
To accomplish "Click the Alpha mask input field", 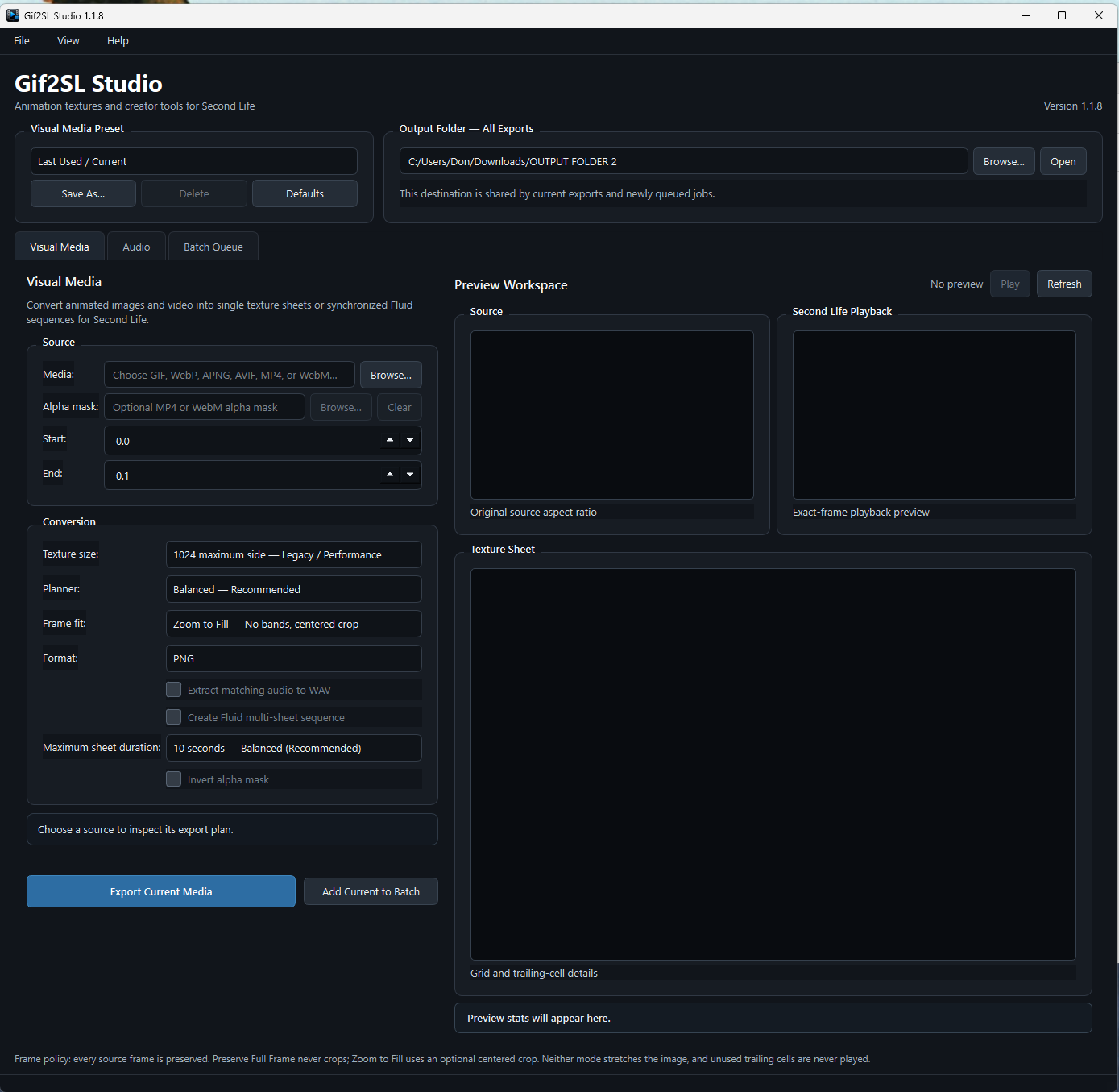I will [205, 407].
